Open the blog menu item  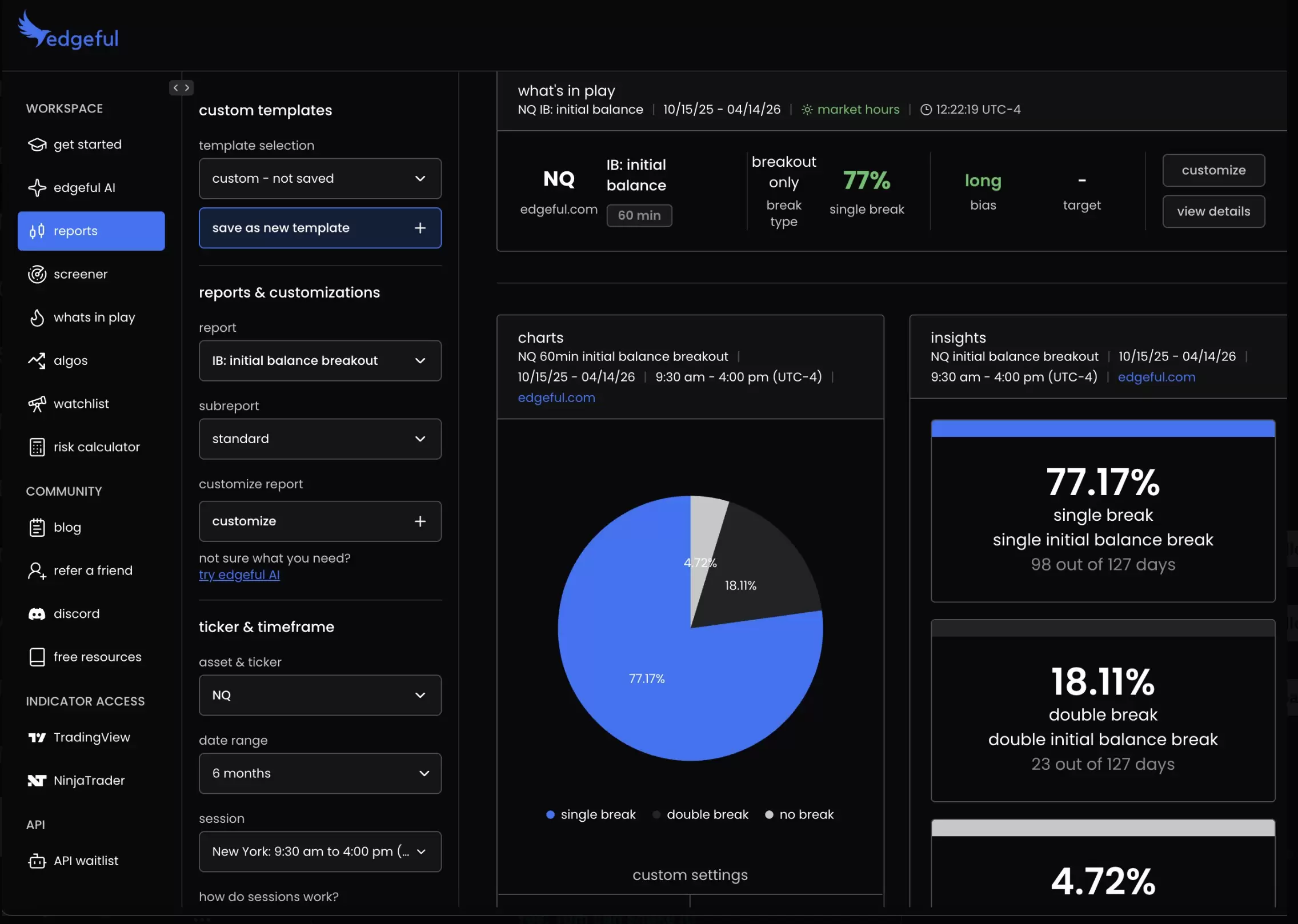[67, 528]
